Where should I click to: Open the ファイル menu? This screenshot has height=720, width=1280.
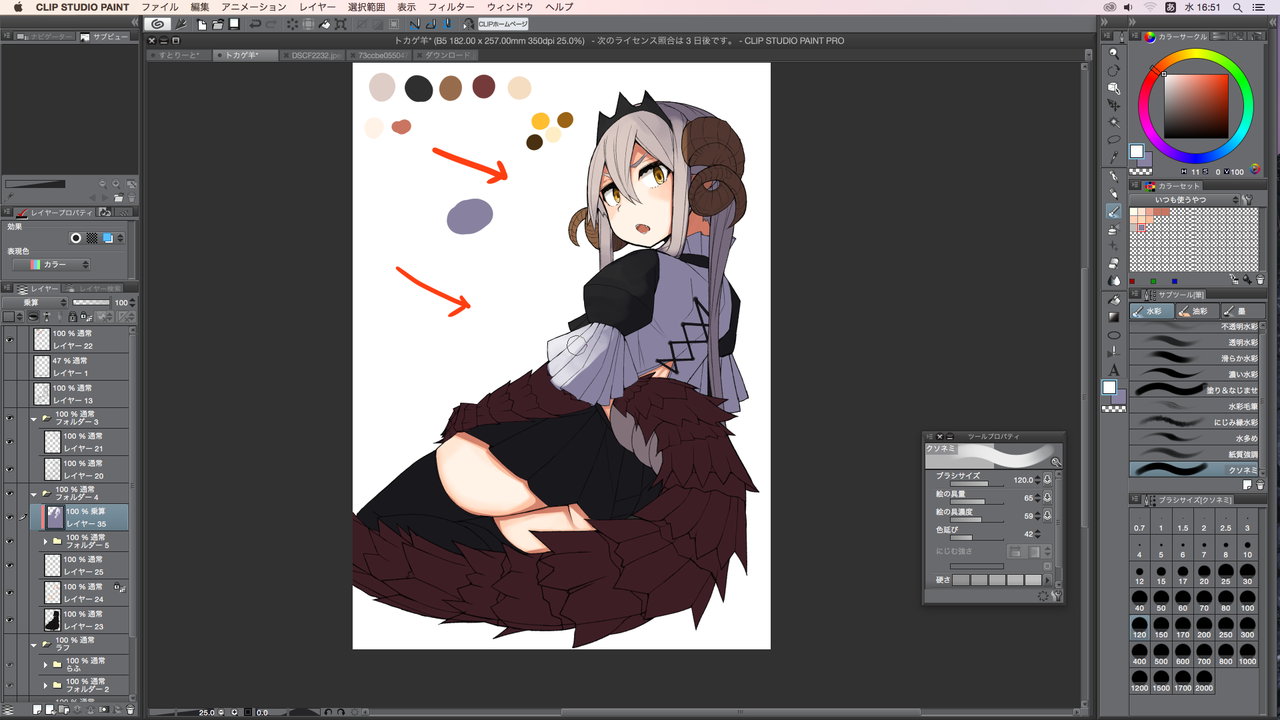click(159, 7)
